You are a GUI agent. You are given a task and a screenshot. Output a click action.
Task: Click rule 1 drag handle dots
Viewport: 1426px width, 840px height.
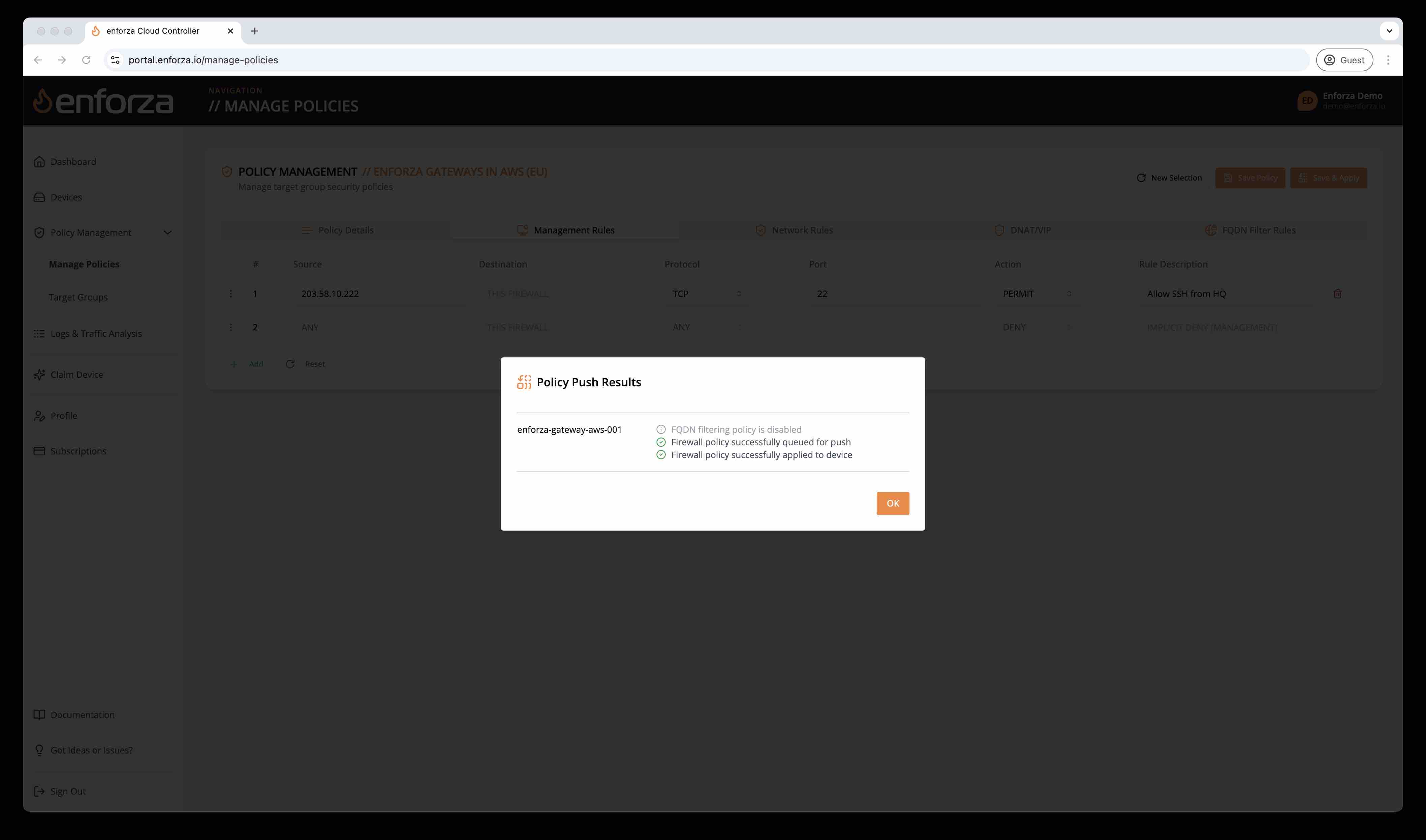[x=230, y=294]
